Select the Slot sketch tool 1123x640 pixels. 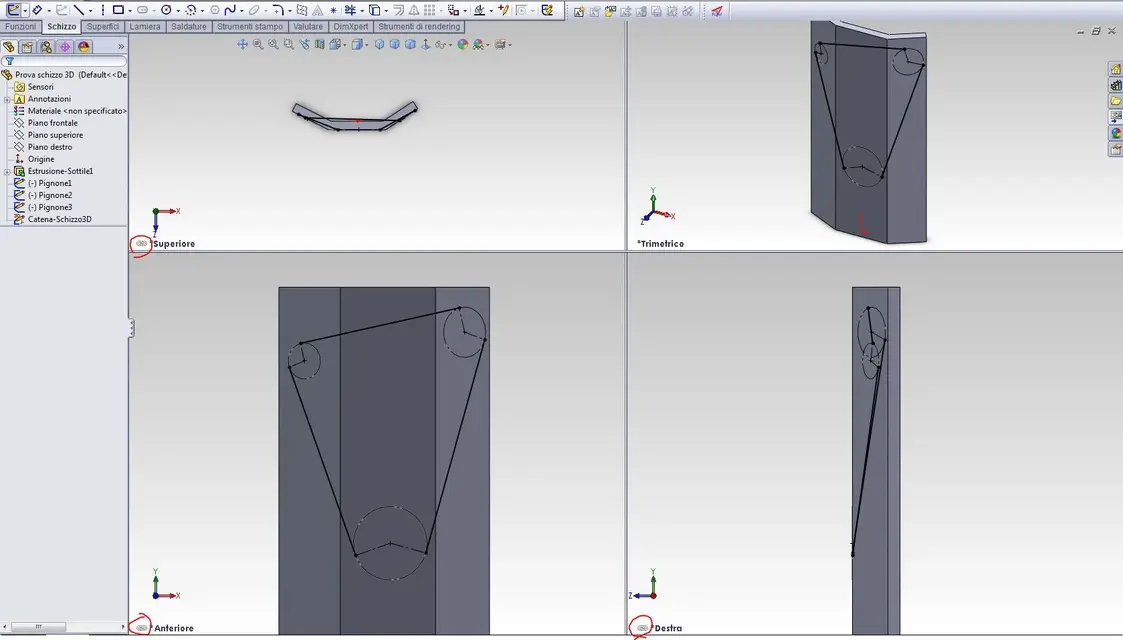click(143, 11)
